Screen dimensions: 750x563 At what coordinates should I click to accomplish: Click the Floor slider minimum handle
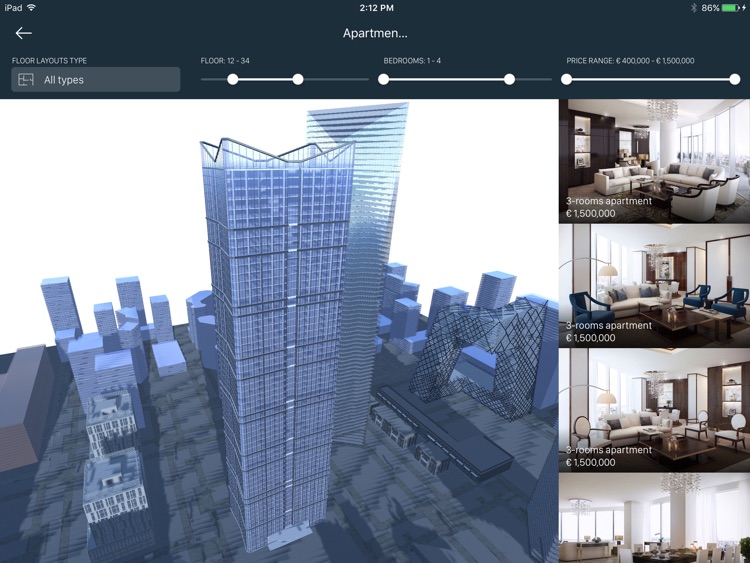(x=232, y=79)
